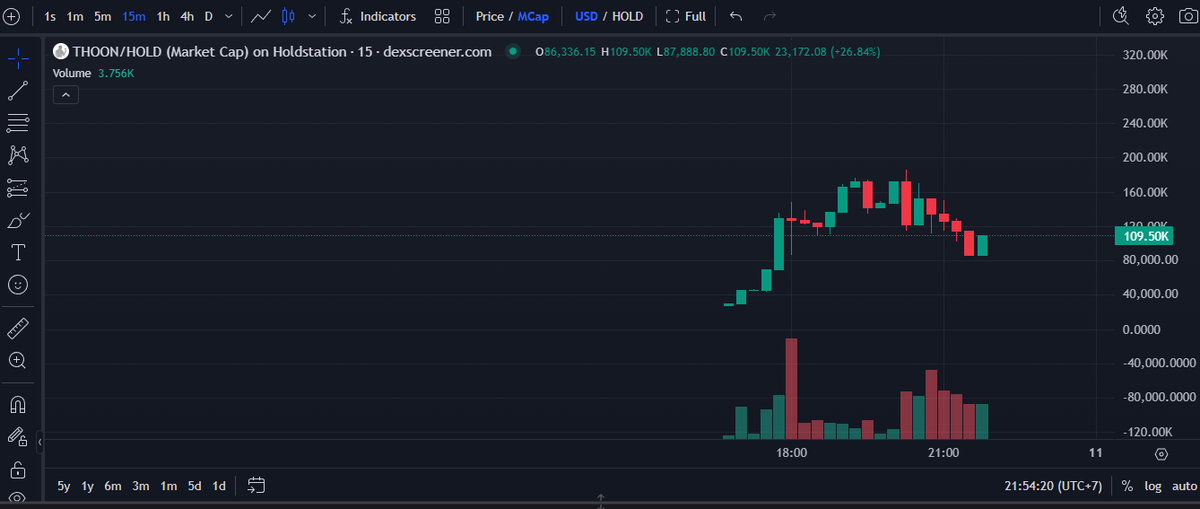This screenshot has width=1200, height=509.
Task: Toggle auto scale mode
Action: 1184,486
